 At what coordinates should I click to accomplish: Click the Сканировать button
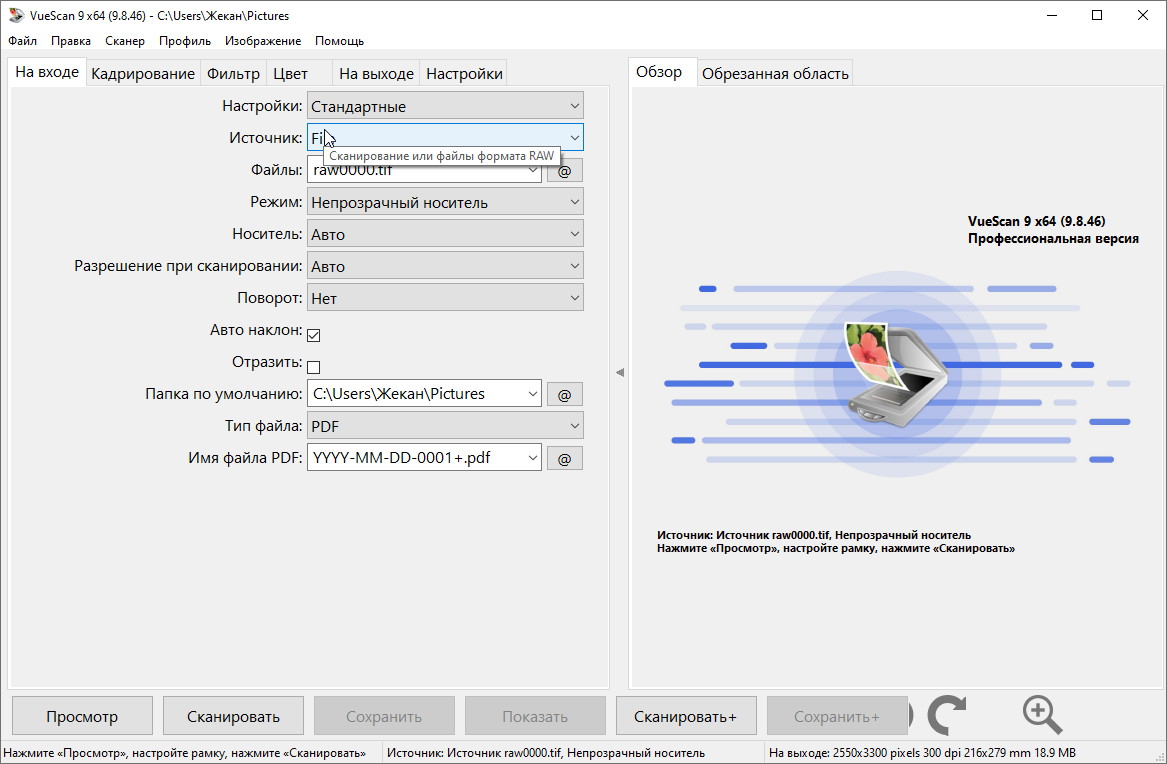(233, 716)
